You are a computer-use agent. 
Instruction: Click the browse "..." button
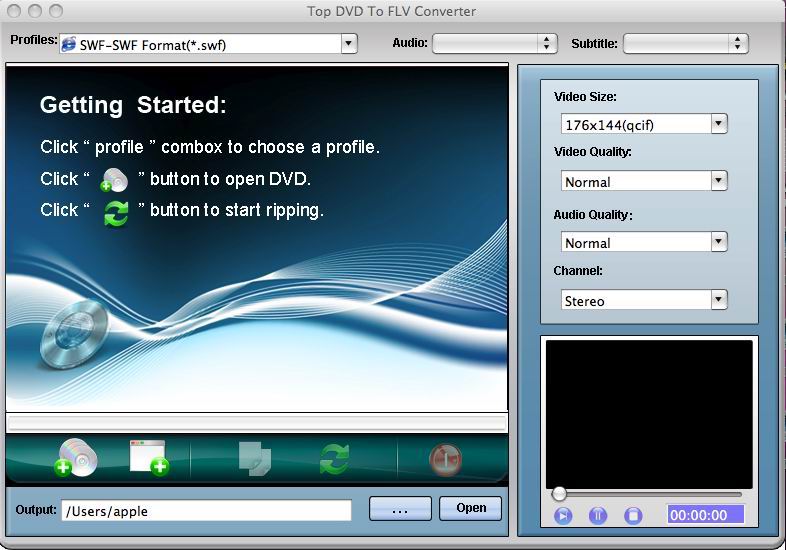(x=400, y=509)
